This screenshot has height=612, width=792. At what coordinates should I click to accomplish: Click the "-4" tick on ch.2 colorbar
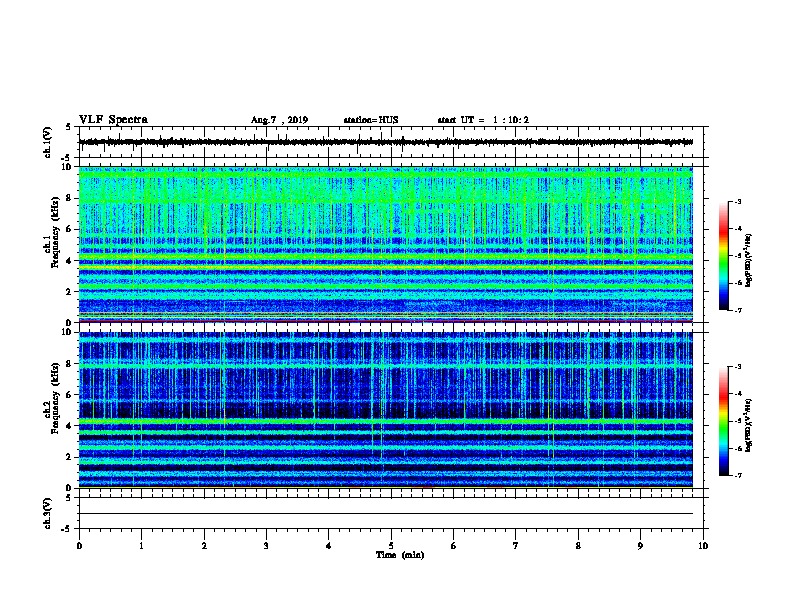coord(737,394)
